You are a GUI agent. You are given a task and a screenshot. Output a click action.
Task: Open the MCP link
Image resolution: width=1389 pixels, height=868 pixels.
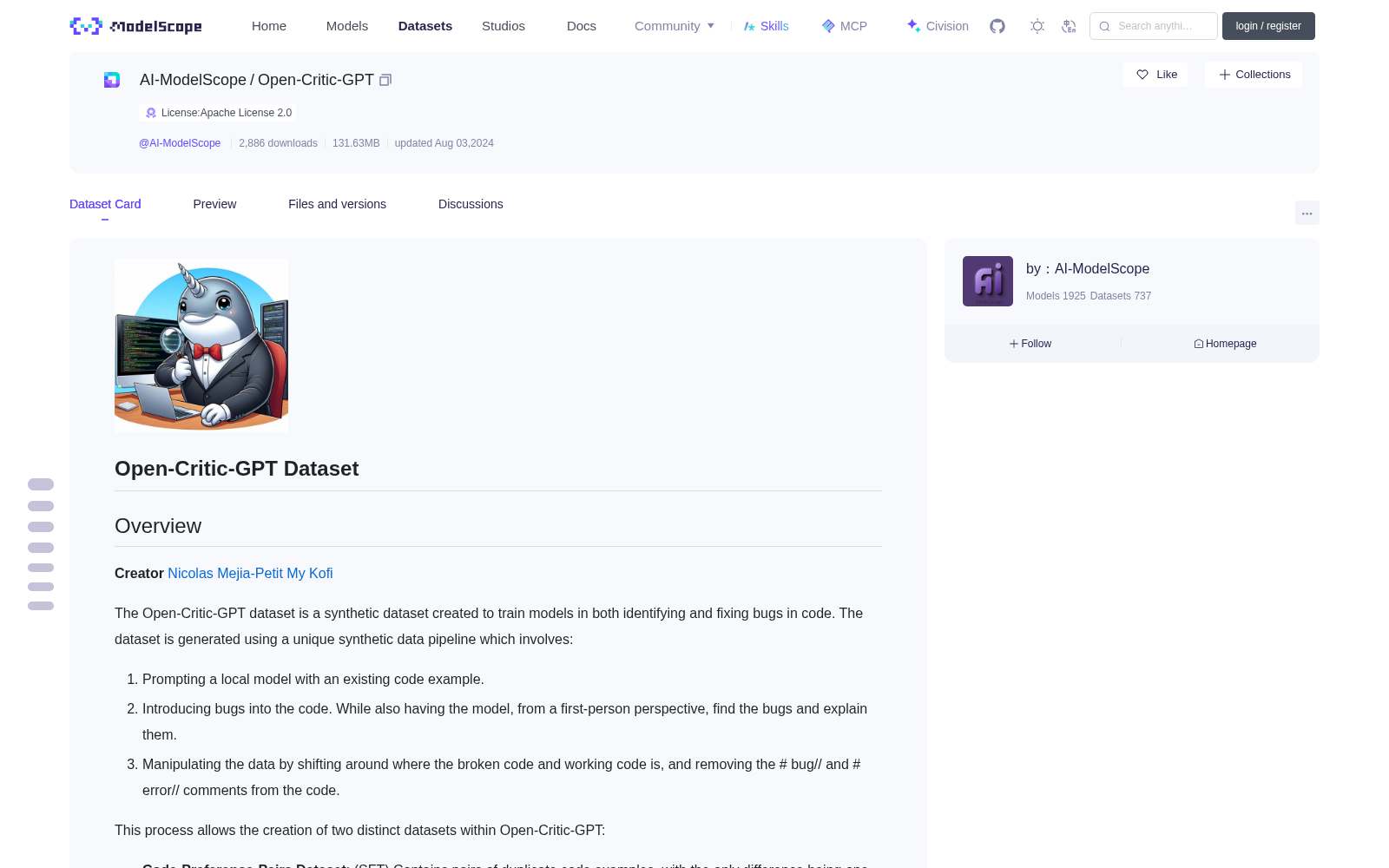pos(845,26)
